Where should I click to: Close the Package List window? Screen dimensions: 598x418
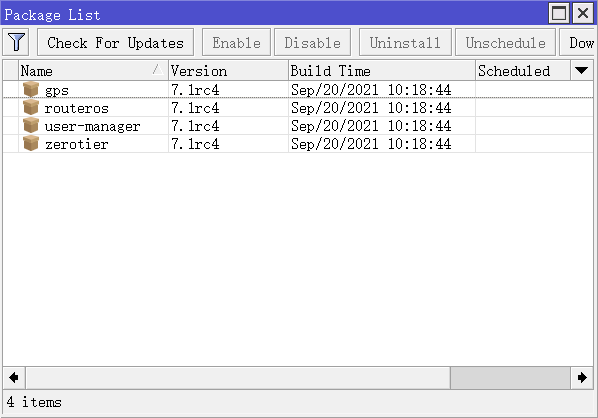pos(583,13)
